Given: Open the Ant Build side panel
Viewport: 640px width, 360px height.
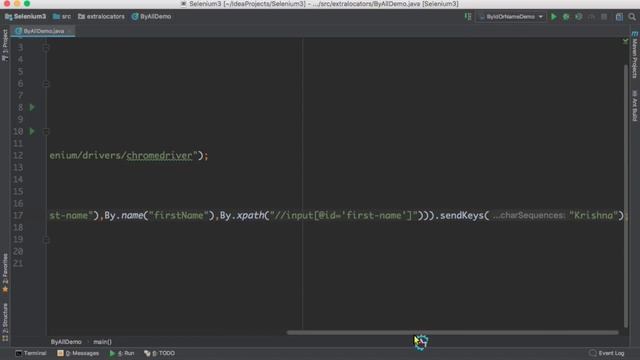Looking at the screenshot, I should point(635,105).
